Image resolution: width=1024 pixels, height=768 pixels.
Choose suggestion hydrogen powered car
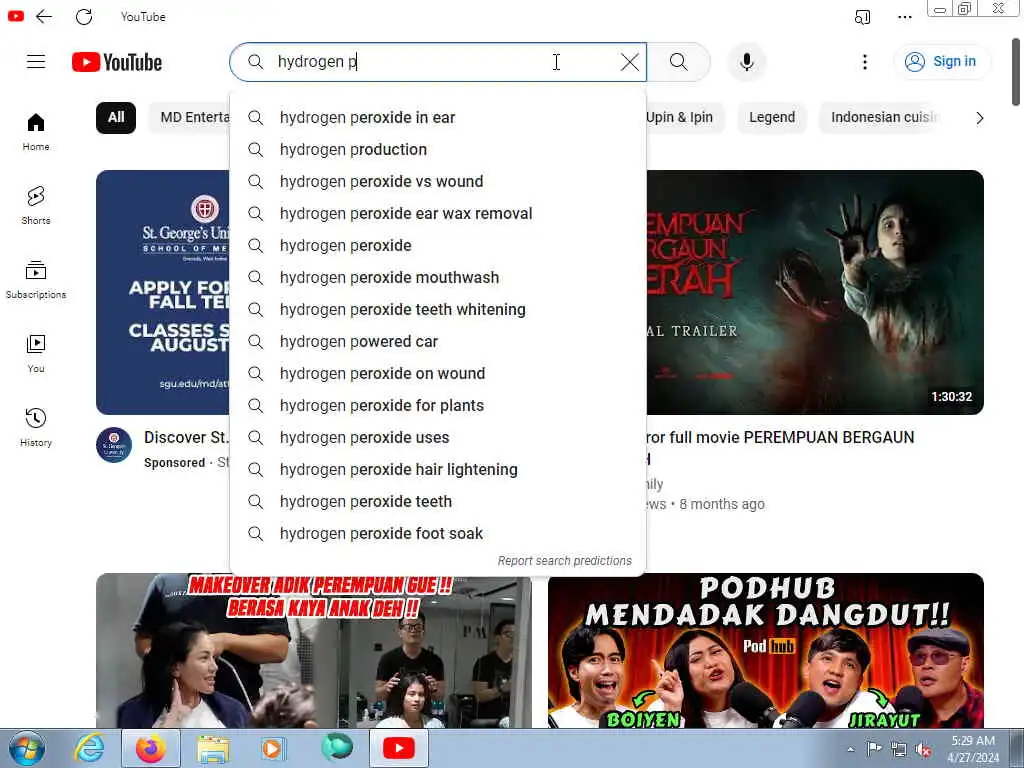coord(438,342)
